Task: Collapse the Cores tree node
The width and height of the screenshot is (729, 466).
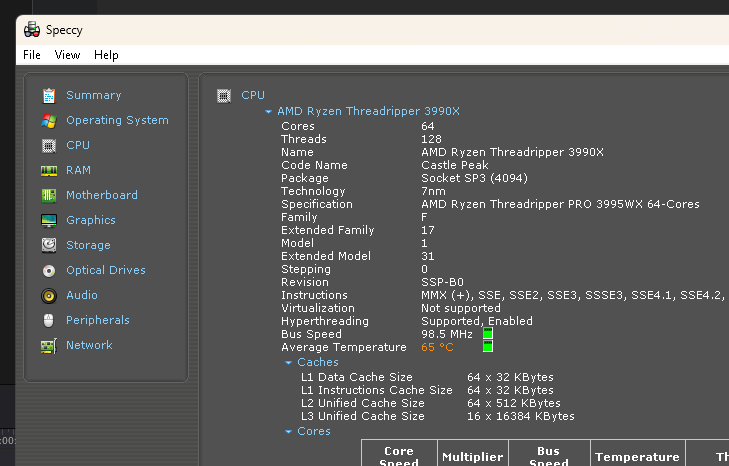Action: (x=288, y=432)
